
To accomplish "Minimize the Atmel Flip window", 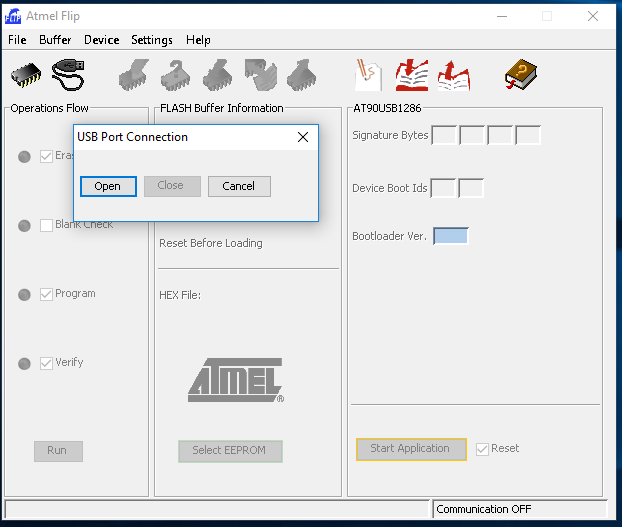I will tap(502, 16).
